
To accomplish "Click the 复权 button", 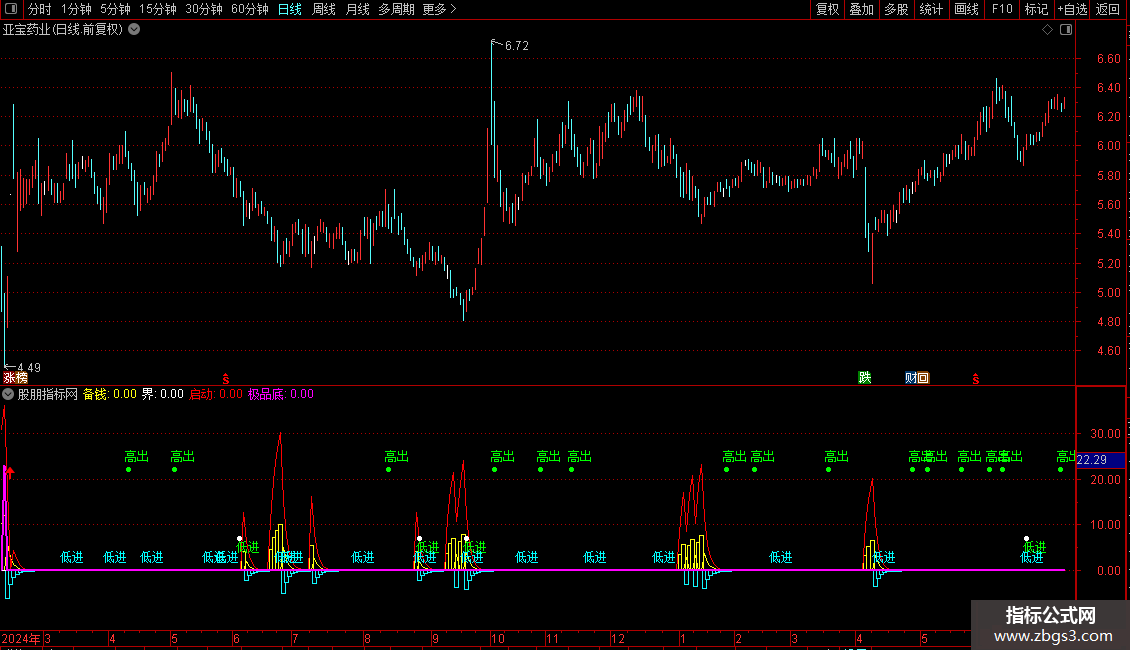I will [827, 9].
